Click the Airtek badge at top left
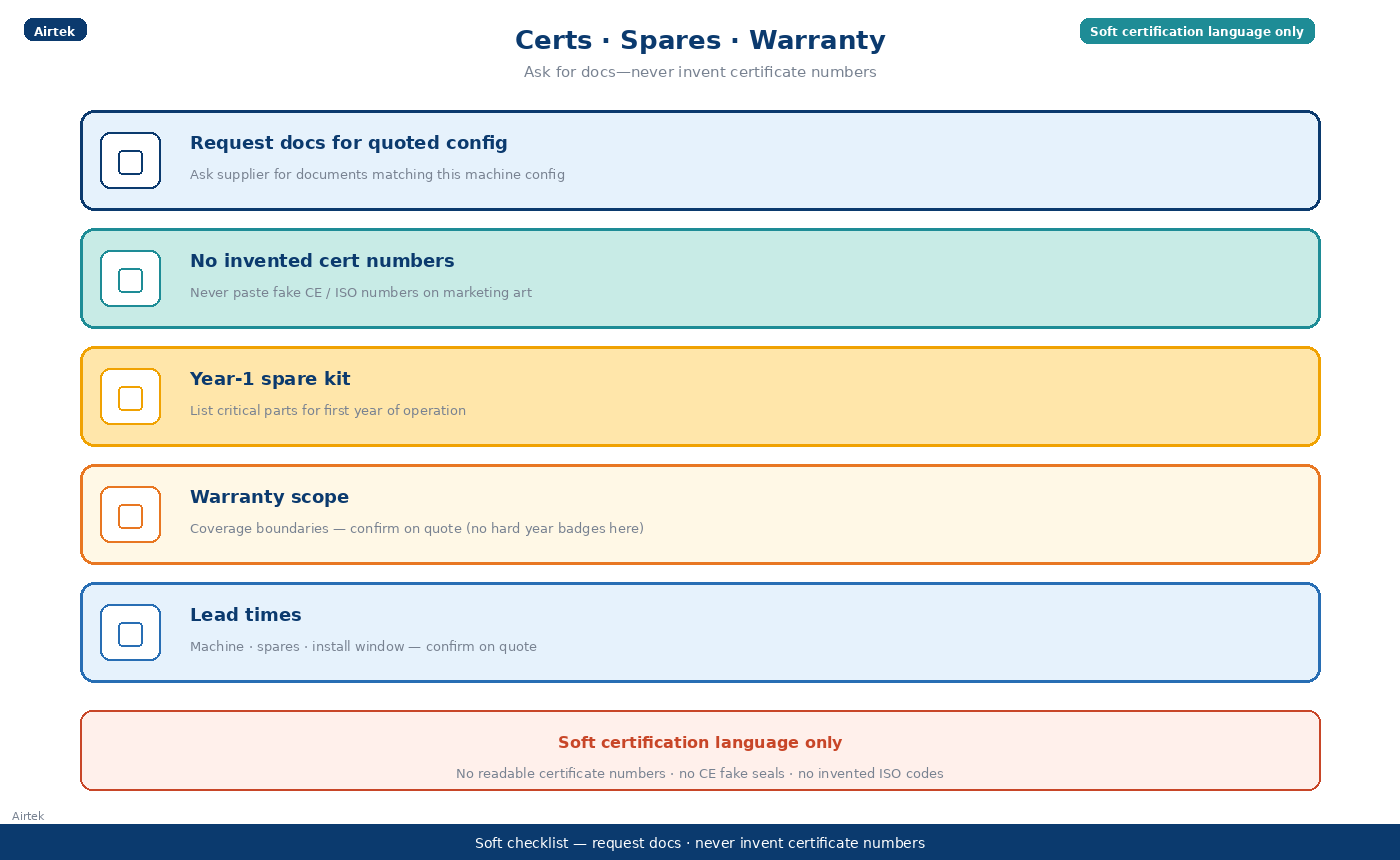 [x=55, y=31]
